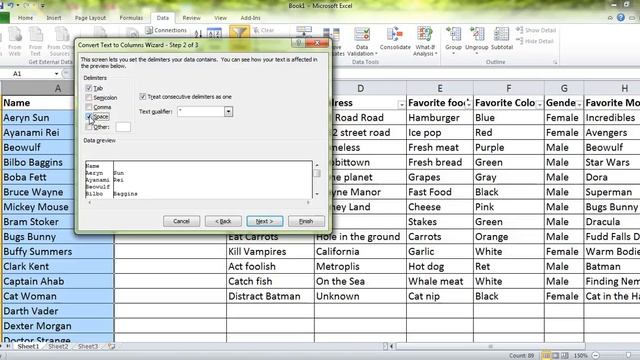Click the Remove Duplicates icon
The image size is (640, 360).
pyautogui.click(x=331, y=34)
